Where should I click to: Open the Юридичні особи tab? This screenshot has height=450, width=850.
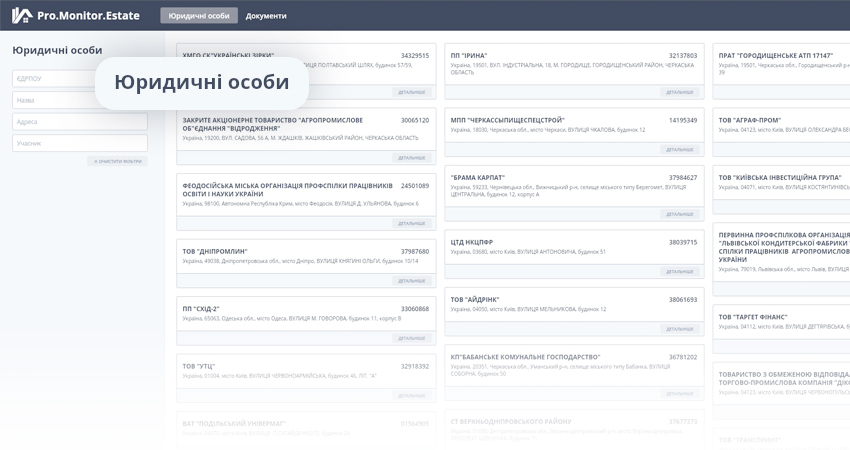(x=198, y=16)
